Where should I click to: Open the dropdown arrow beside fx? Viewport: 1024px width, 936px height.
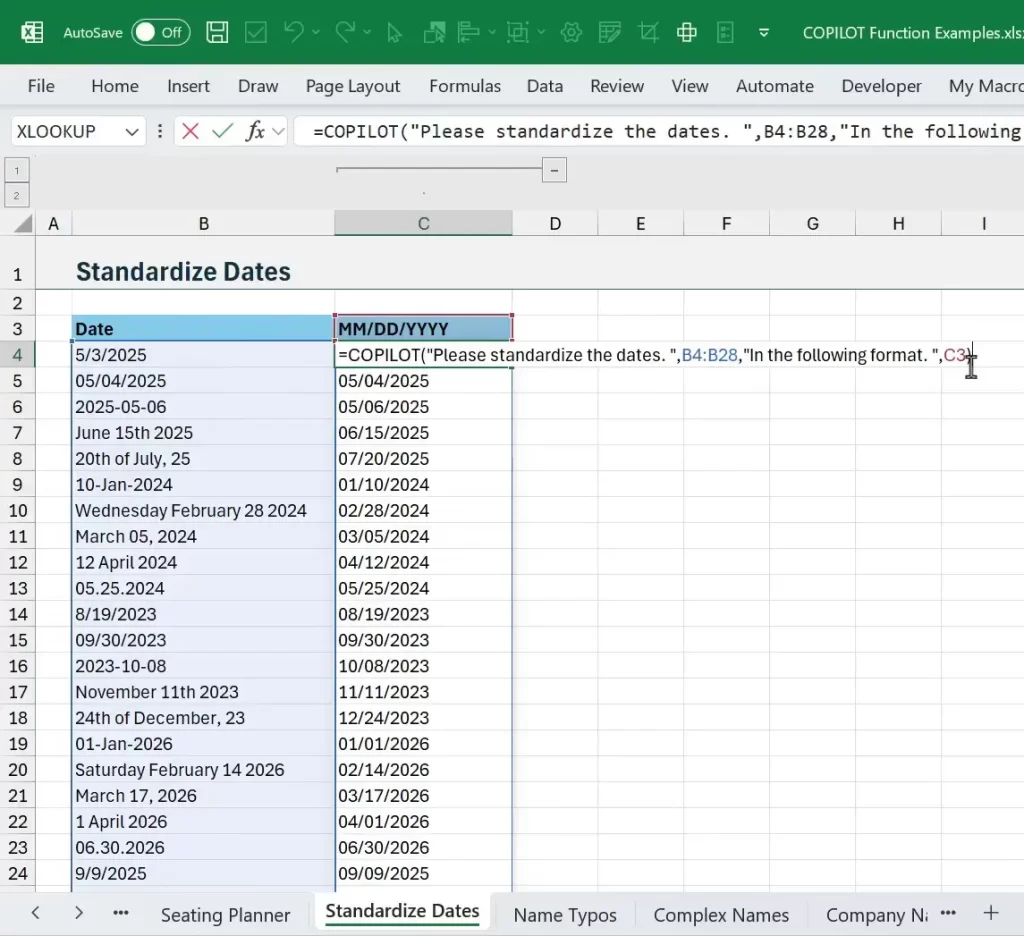(278, 132)
